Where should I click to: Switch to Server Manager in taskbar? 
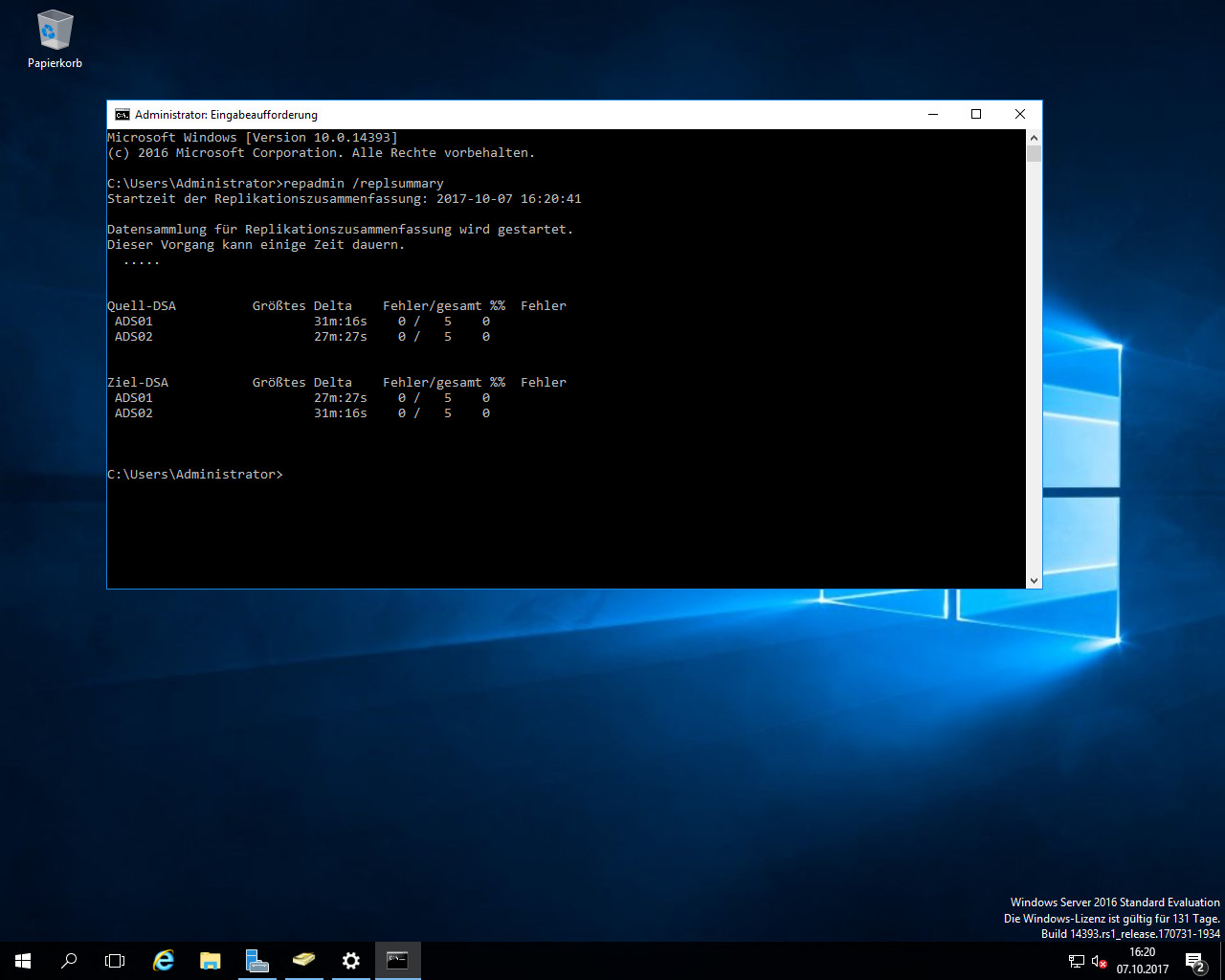(x=256, y=960)
